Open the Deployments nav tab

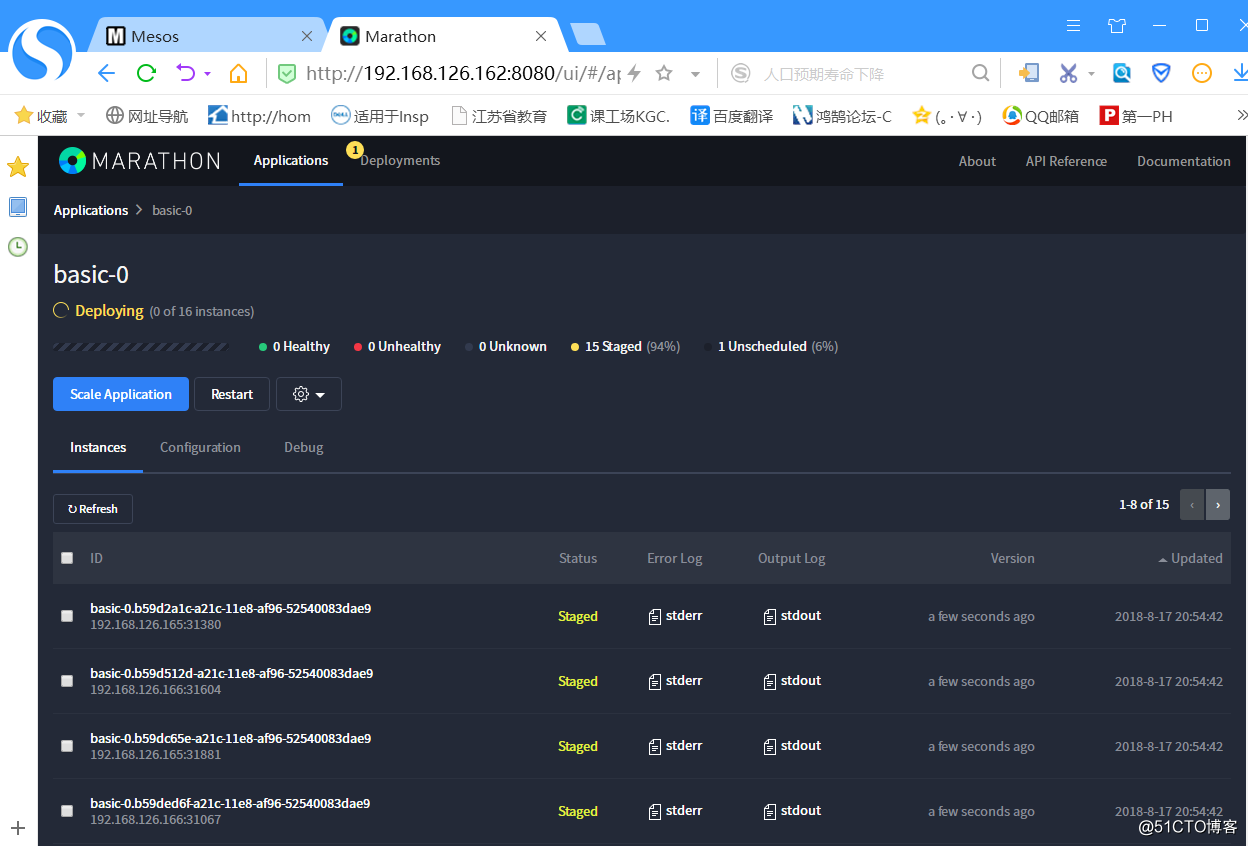[400, 161]
